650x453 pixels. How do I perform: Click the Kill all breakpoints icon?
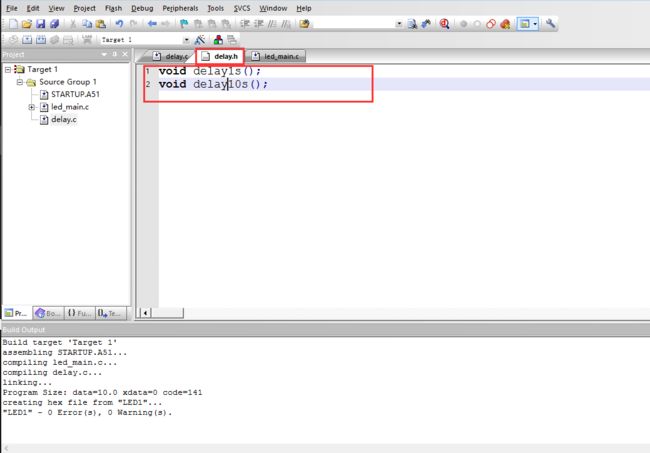coord(505,24)
